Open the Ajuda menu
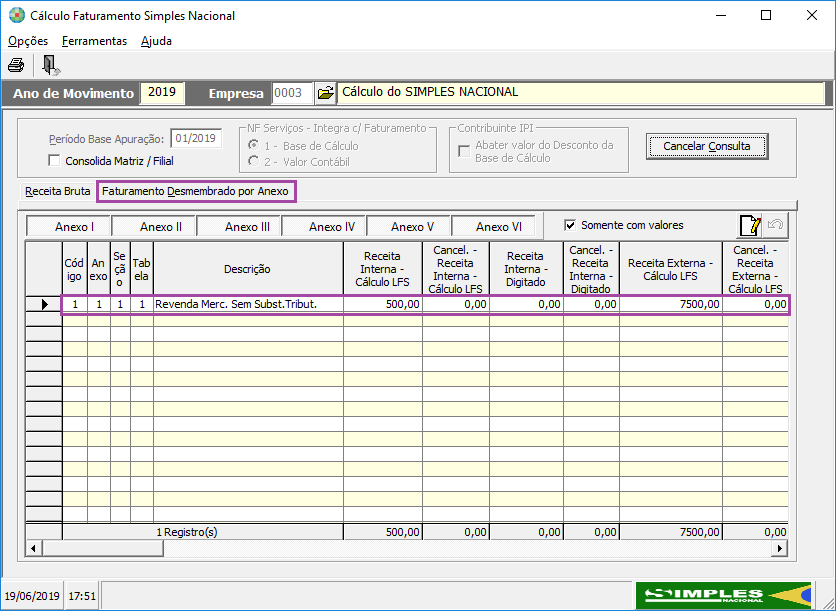Image resolution: width=836 pixels, height=611 pixels. [156, 41]
